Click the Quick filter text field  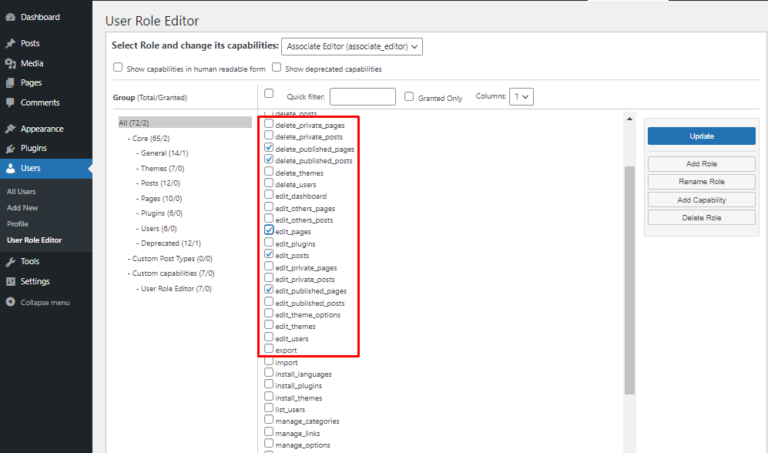tap(362, 97)
